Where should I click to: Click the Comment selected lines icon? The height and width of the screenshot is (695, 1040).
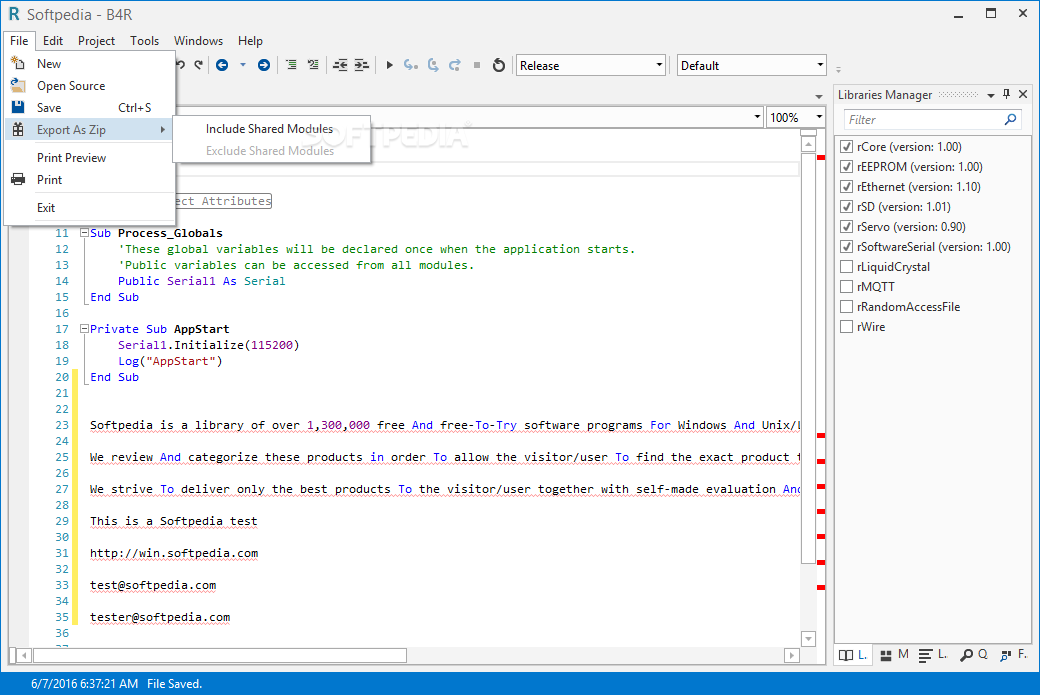[x=291, y=65]
